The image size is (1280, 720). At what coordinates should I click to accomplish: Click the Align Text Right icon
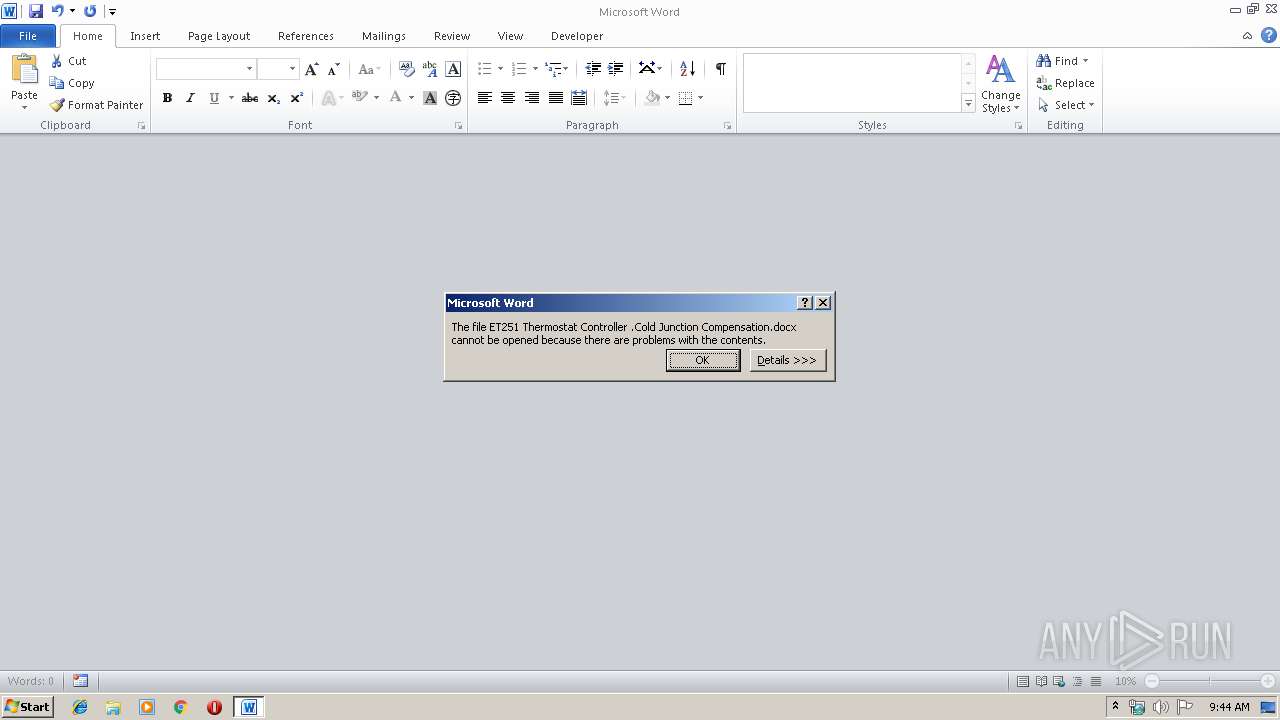point(532,98)
